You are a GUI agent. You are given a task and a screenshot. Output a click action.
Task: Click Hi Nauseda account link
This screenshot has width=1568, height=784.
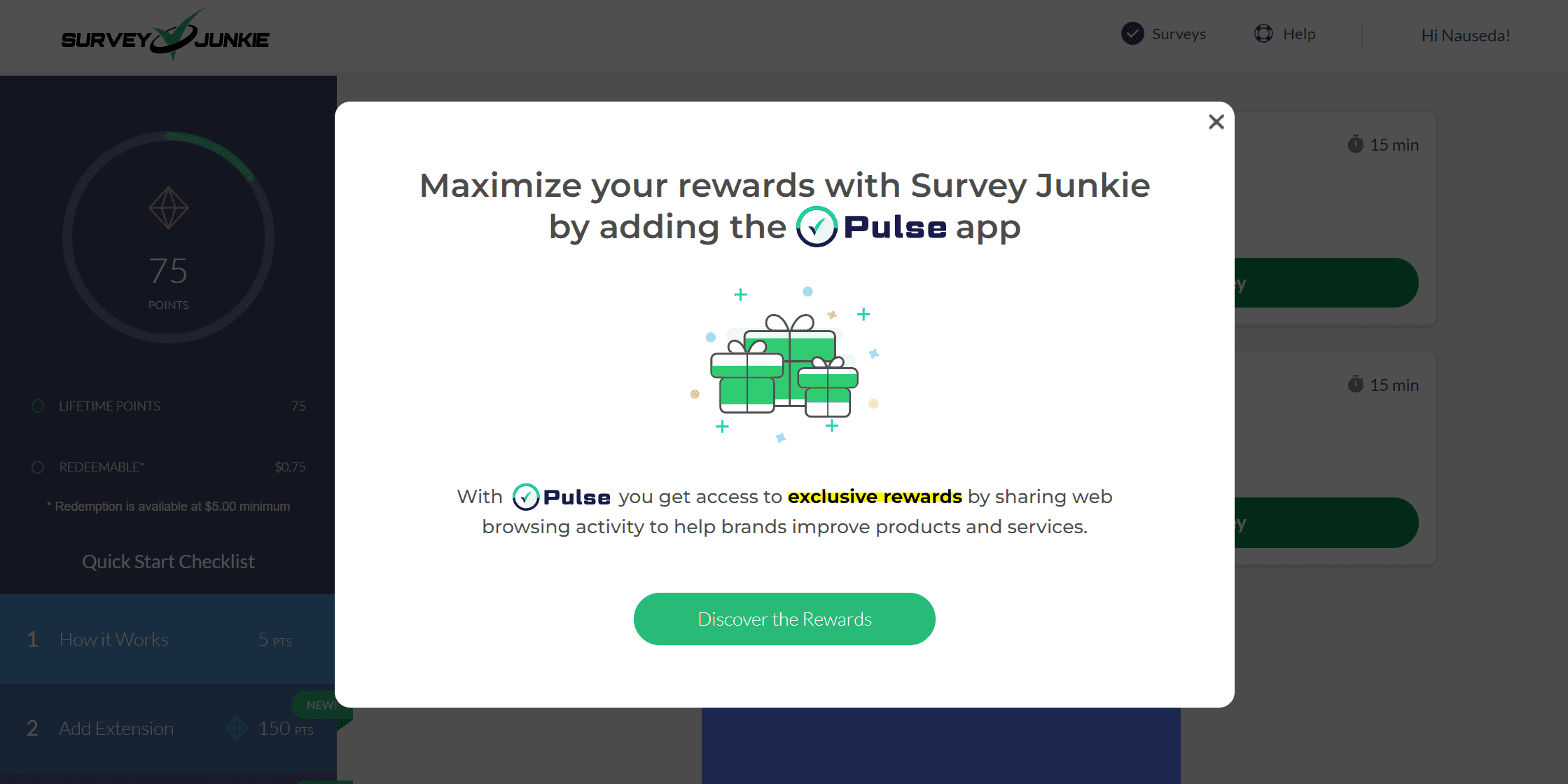[1468, 34]
